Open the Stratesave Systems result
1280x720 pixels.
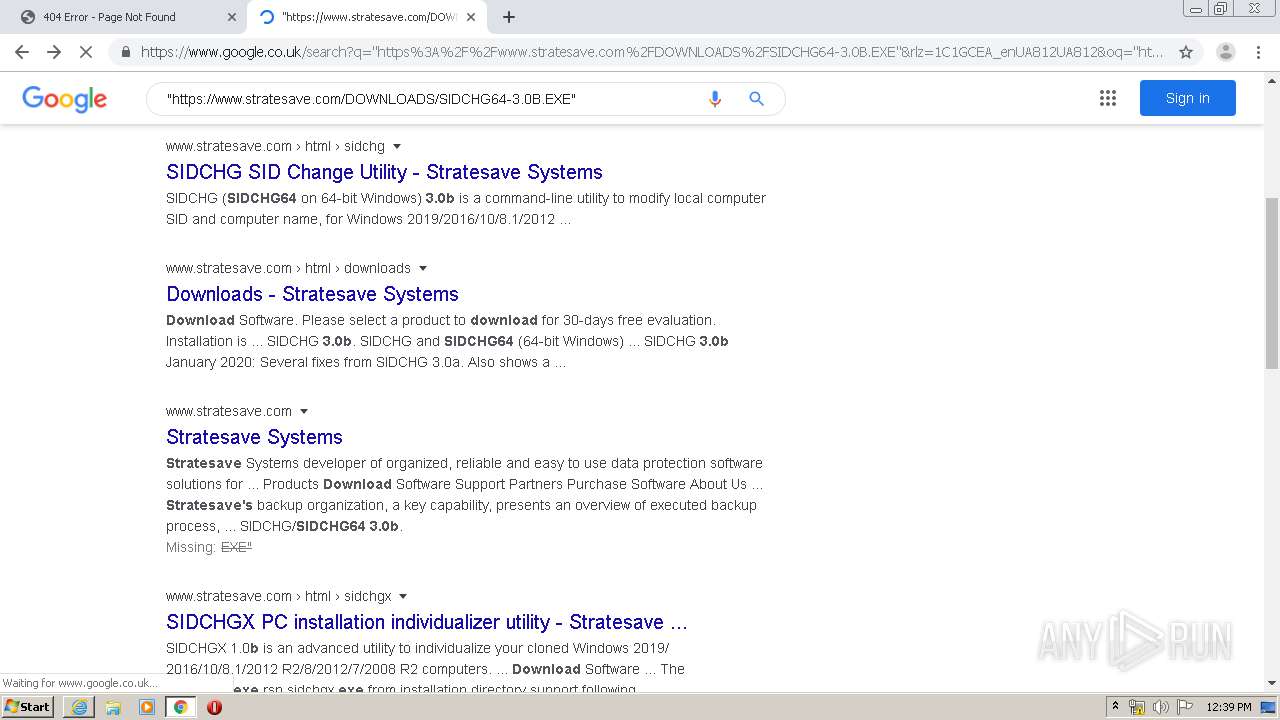point(254,437)
